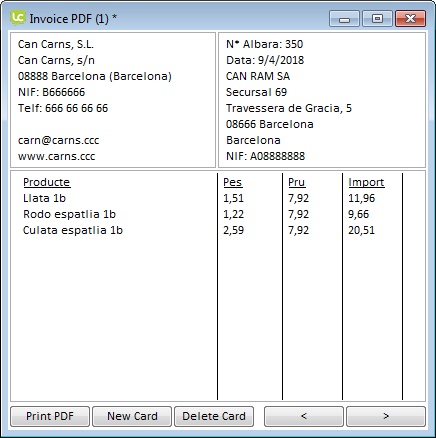Create a New Card
Image resolution: width=436 pixels, height=438 pixels.
132,416
